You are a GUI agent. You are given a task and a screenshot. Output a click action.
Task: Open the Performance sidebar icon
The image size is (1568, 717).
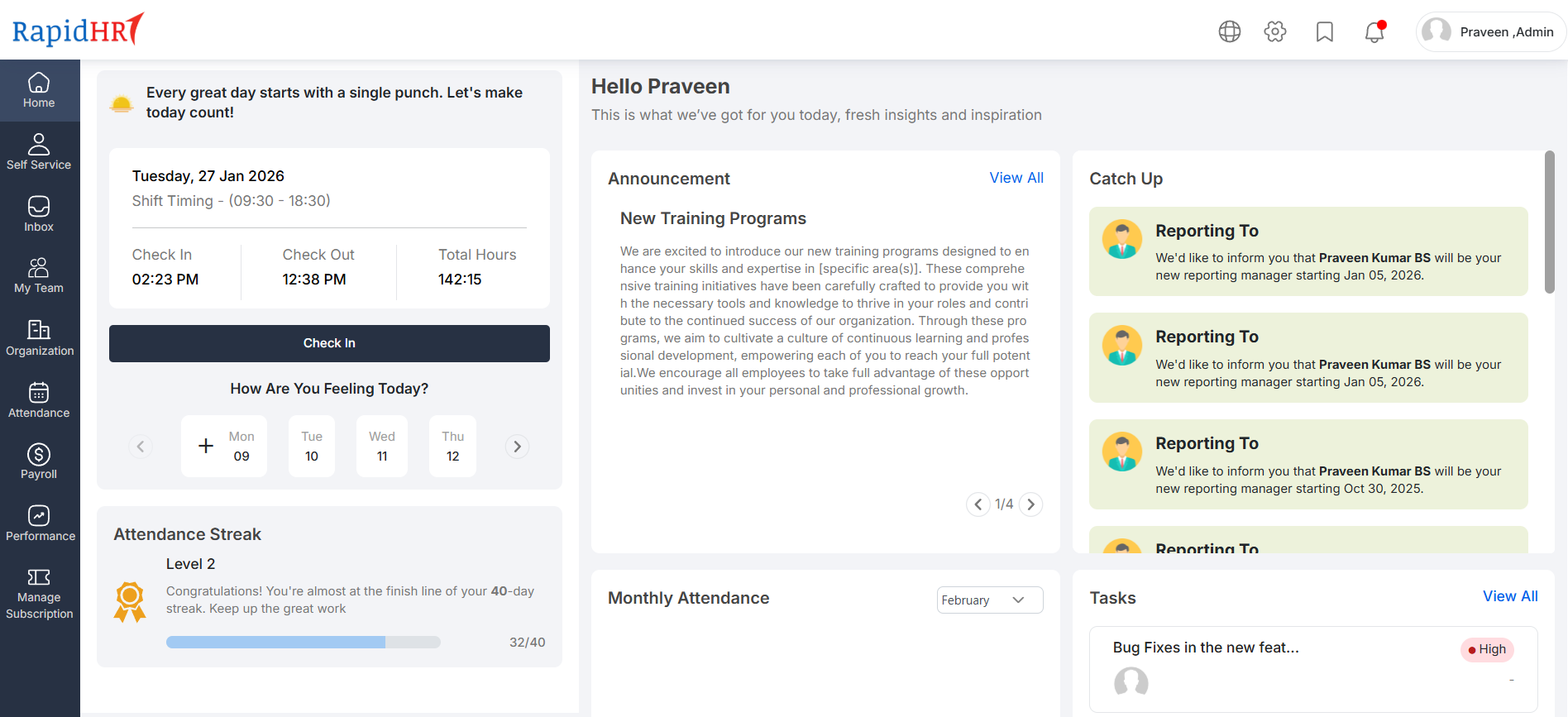(x=39, y=523)
